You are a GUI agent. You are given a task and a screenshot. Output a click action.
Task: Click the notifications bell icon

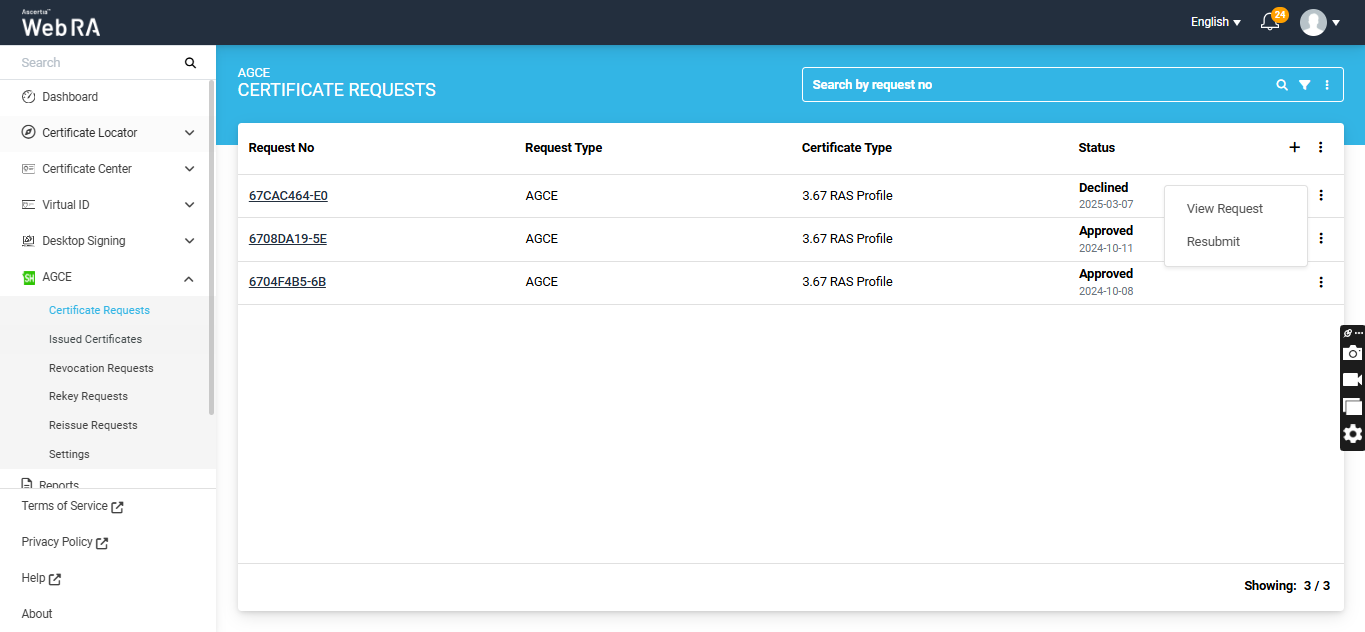pos(1270,22)
